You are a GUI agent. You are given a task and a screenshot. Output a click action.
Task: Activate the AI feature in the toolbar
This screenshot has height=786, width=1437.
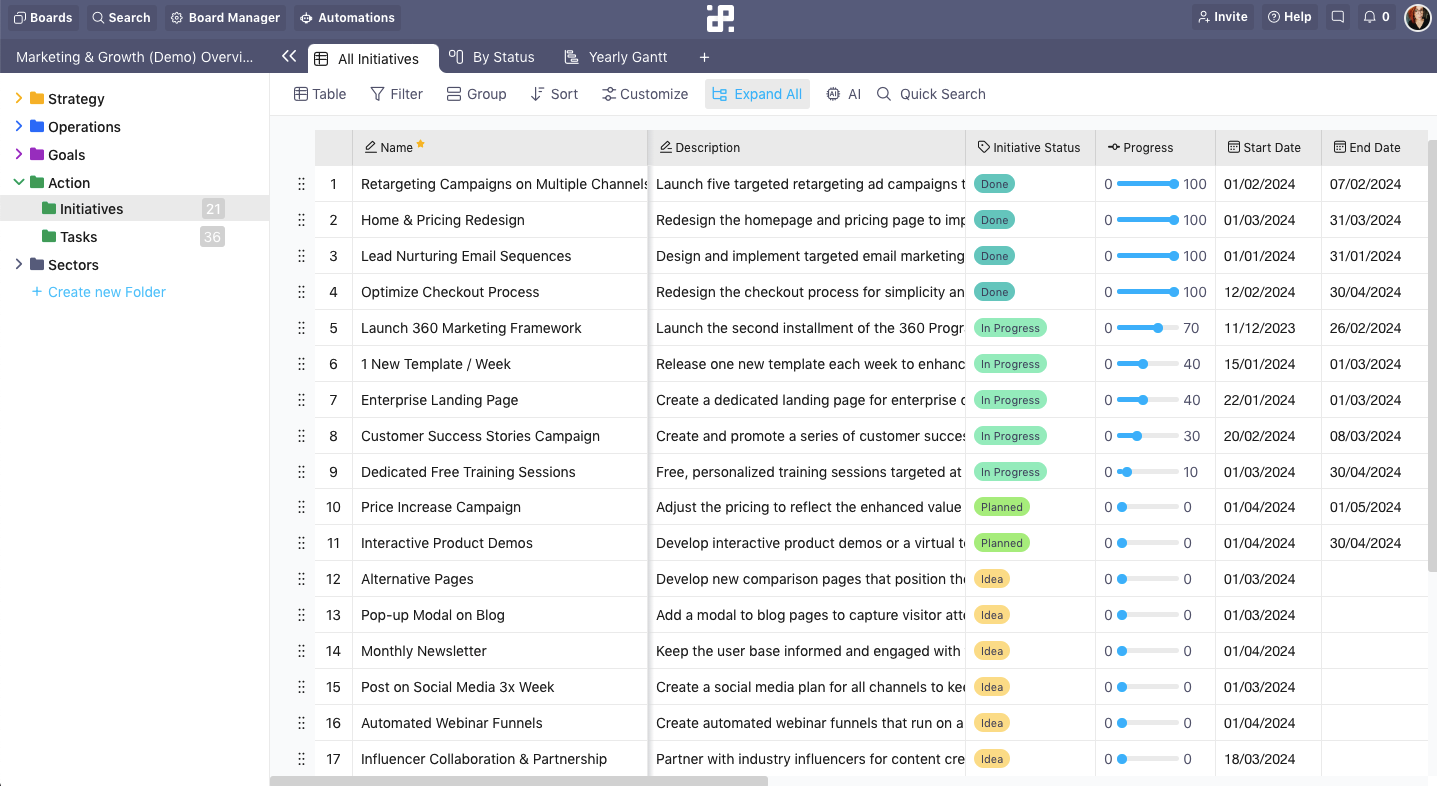point(842,93)
